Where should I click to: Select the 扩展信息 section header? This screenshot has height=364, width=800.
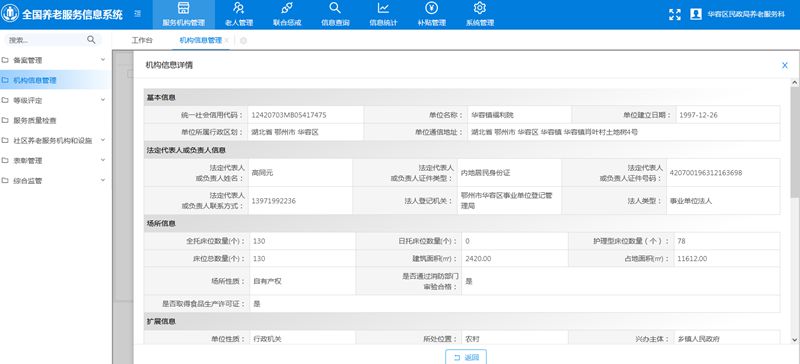(x=161, y=321)
